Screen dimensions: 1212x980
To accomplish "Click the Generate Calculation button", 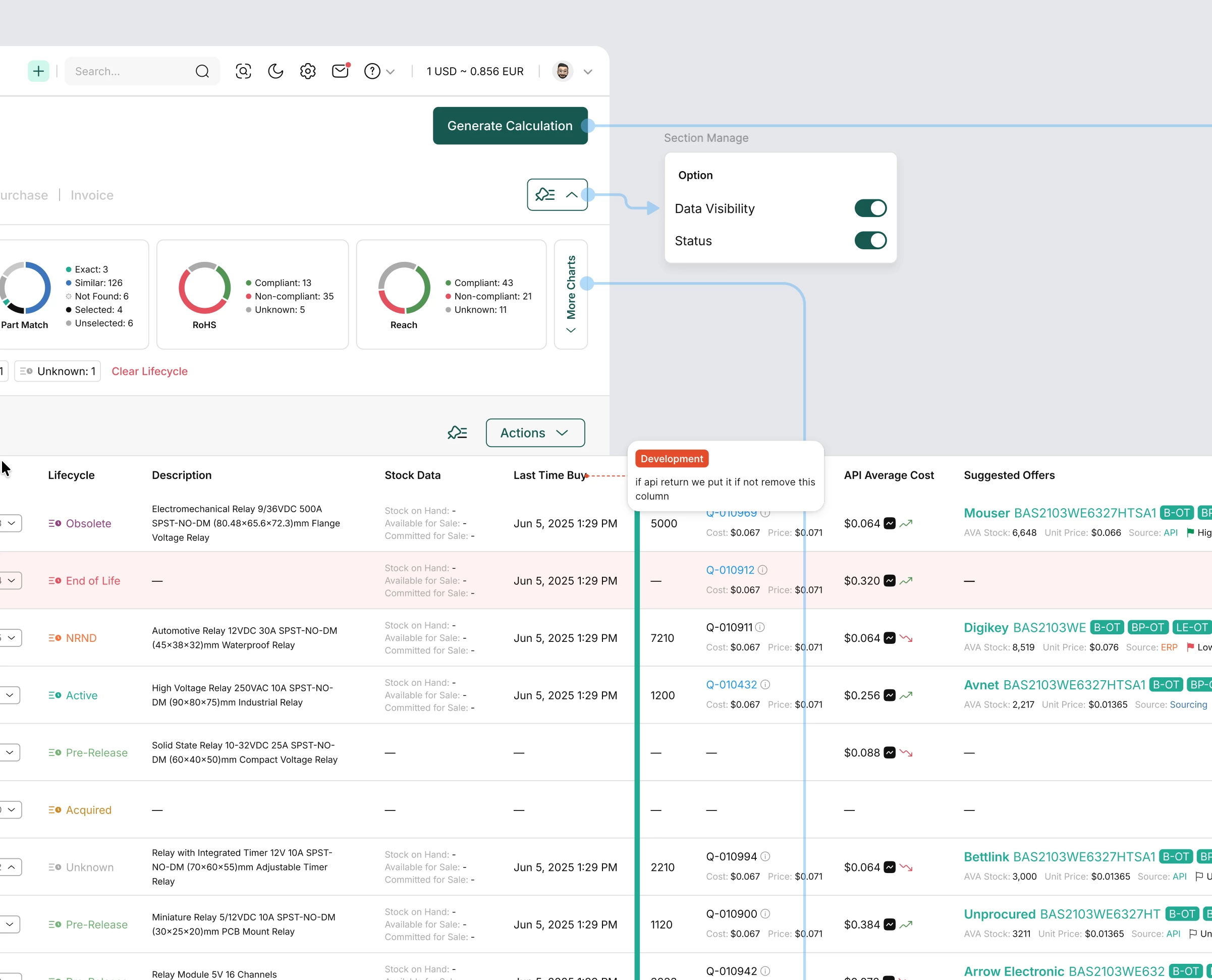I will pos(510,126).
